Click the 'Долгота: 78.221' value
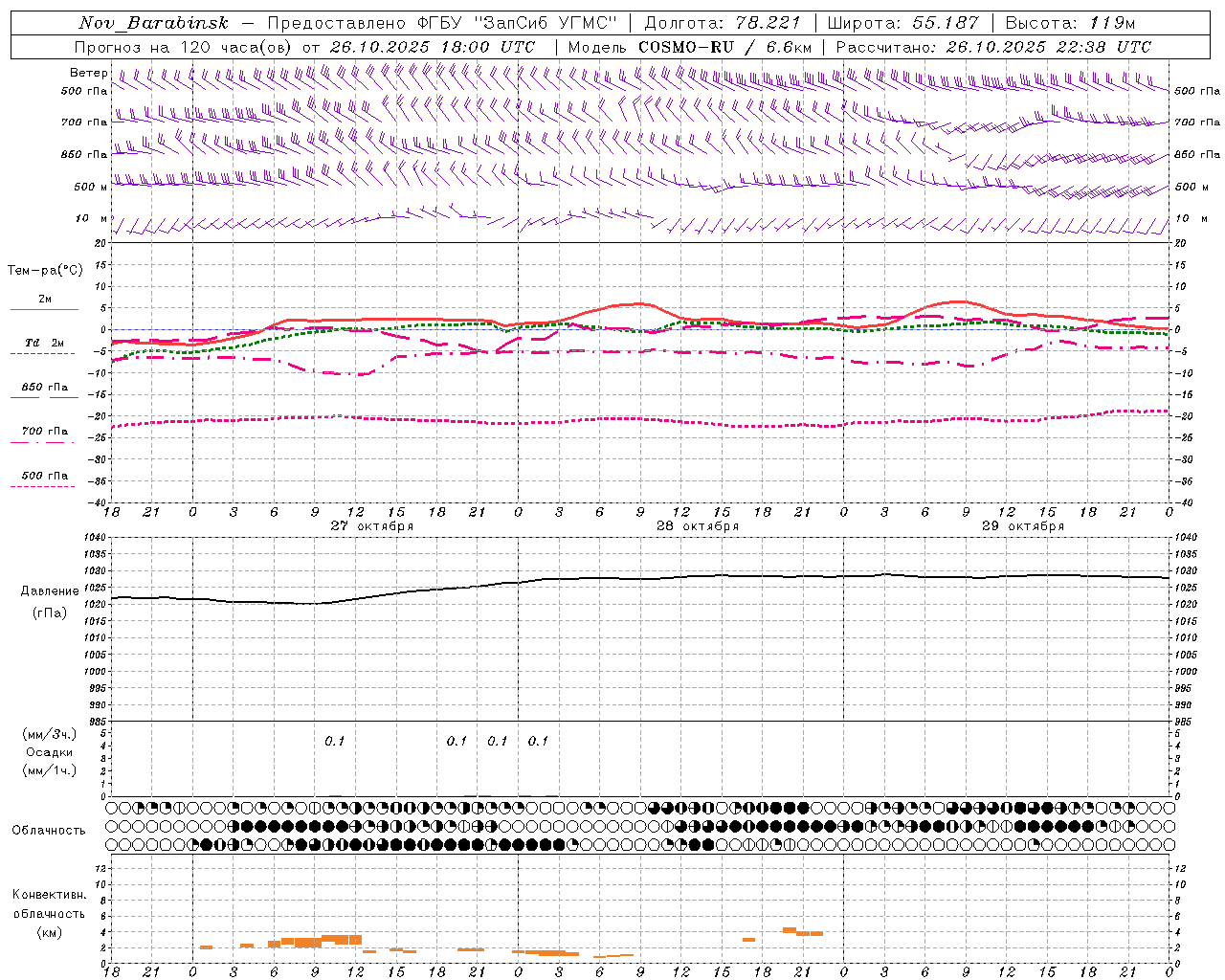 tap(723, 23)
